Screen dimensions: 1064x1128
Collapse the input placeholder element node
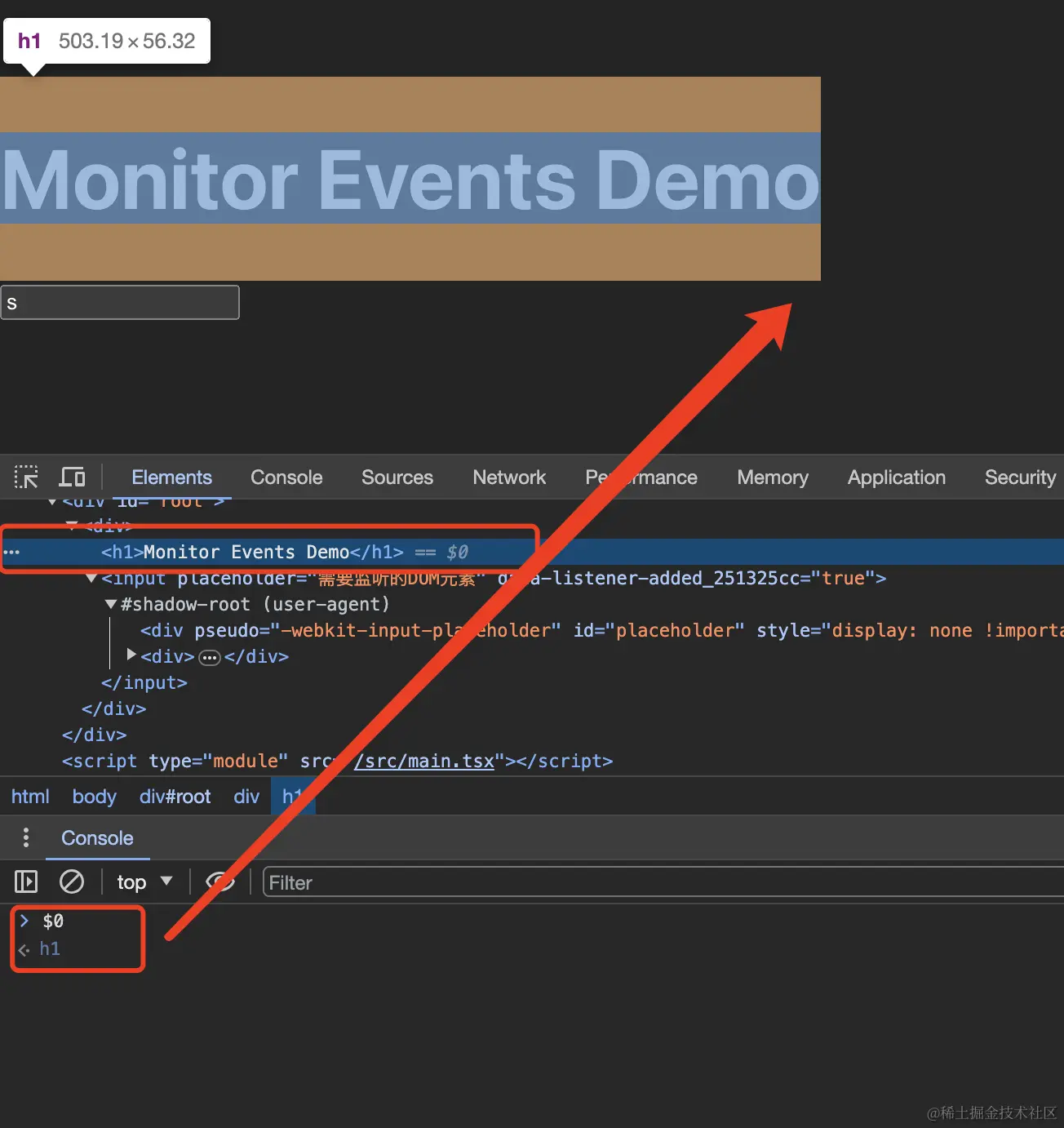[91, 579]
